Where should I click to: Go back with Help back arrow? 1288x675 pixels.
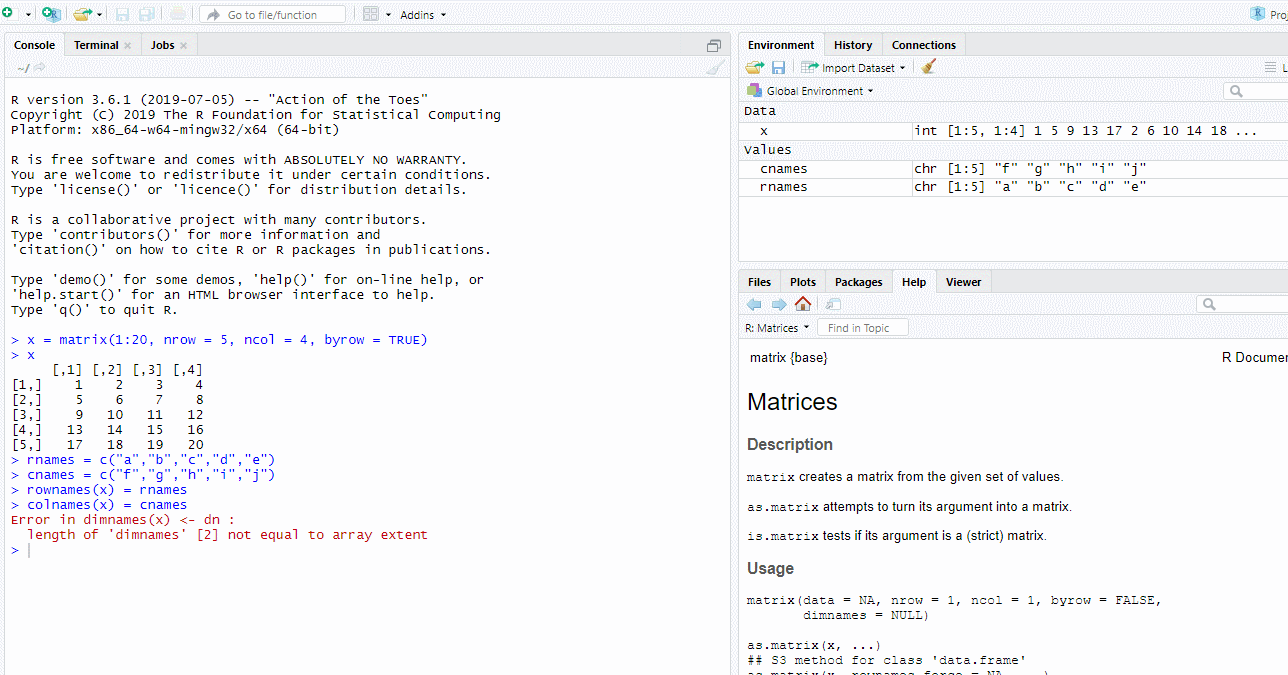(x=755, y=304)
